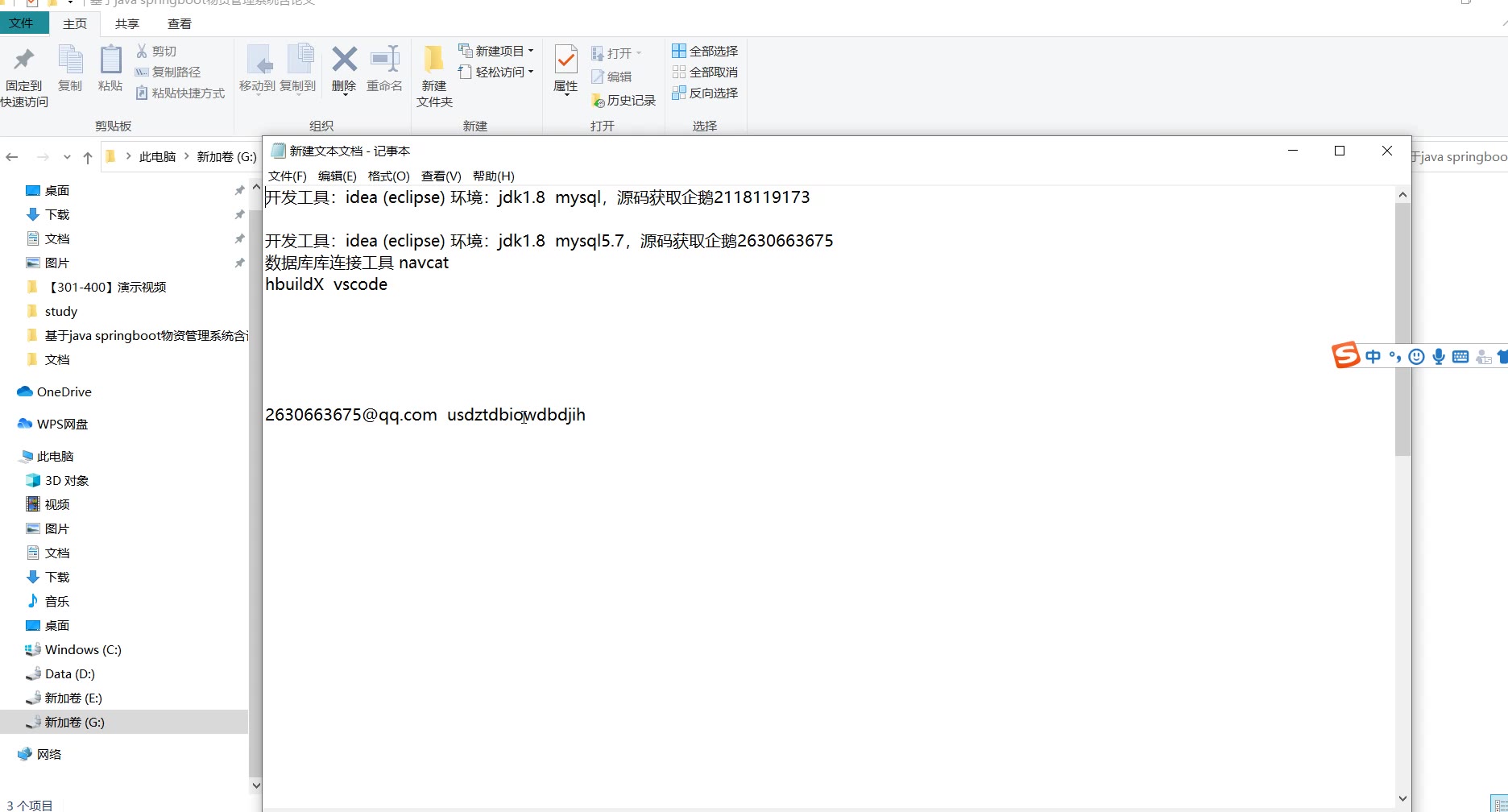Open Notepad File menu 文件(F)
This screenshot has width=1508, height=812.
pyautogui.click(x=288, y=176)
